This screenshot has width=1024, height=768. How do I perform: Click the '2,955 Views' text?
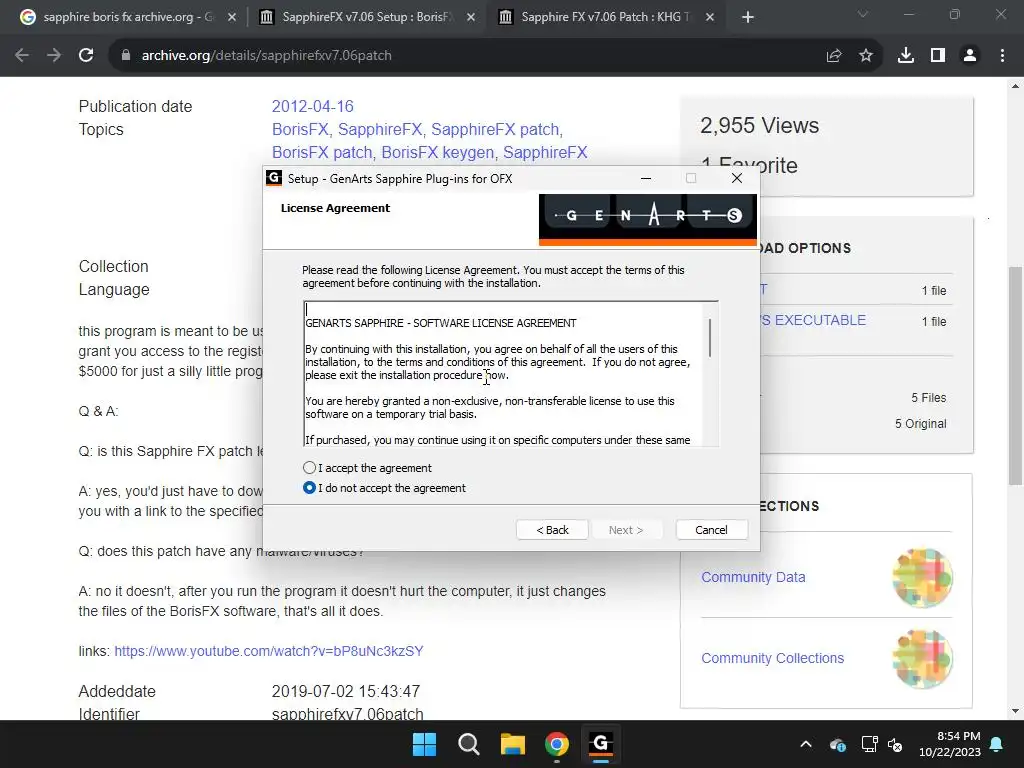[760, 125]
